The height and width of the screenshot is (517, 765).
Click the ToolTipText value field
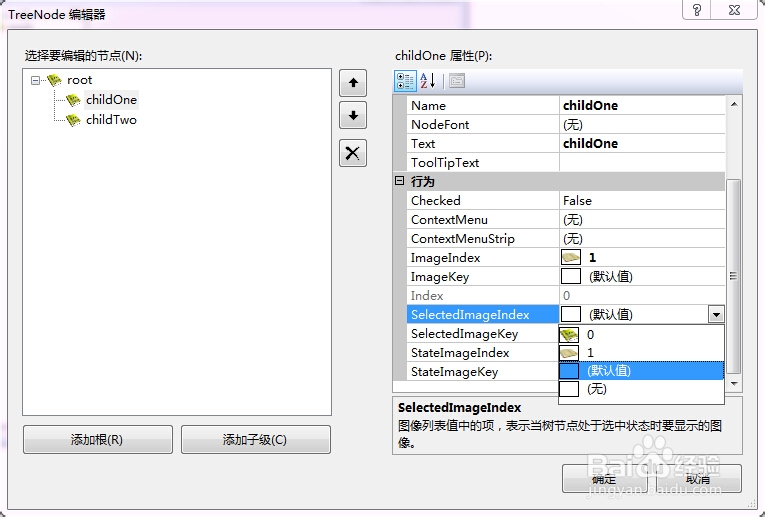click(642, 162)
